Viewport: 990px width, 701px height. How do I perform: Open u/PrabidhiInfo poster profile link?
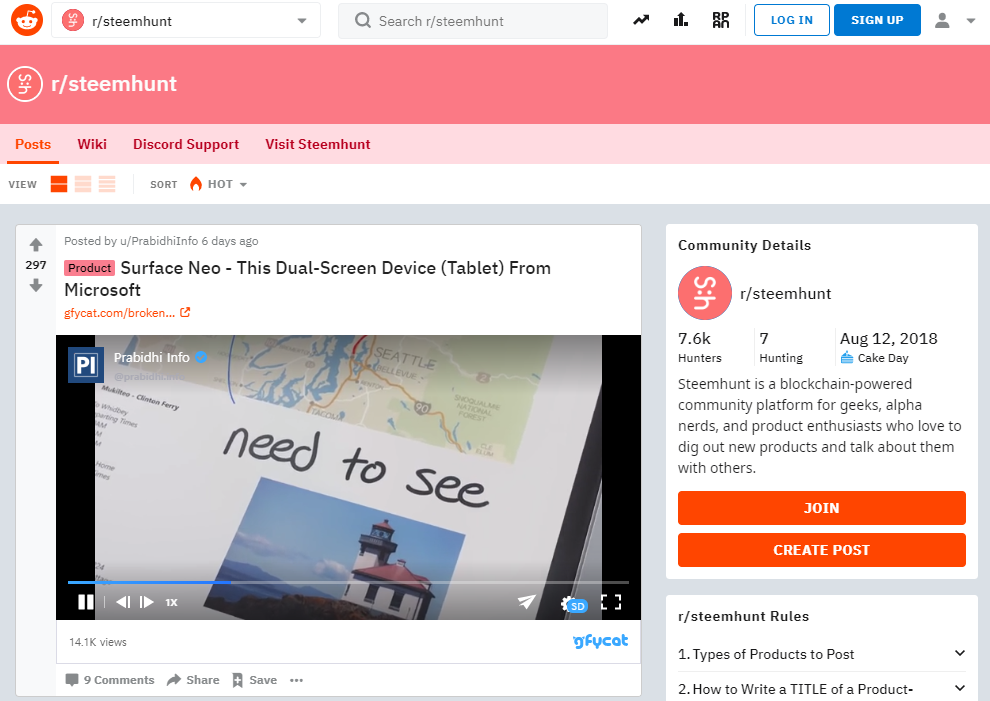click(159, 241)
